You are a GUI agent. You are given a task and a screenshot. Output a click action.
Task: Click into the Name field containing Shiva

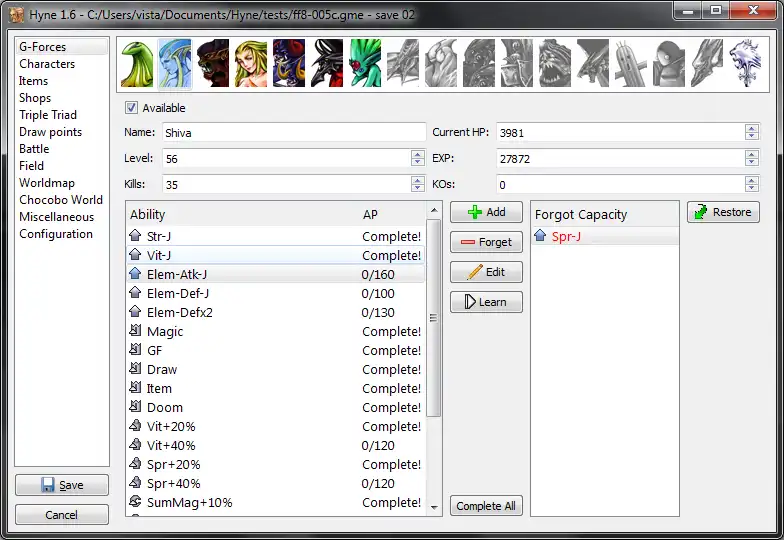click(294, 132)
